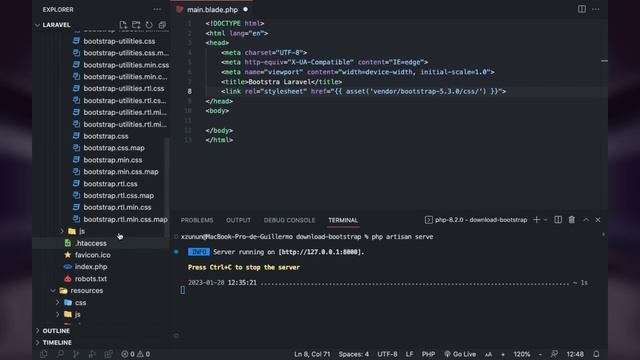Click the plus zoom-in icon in status bar

[502, 354]
